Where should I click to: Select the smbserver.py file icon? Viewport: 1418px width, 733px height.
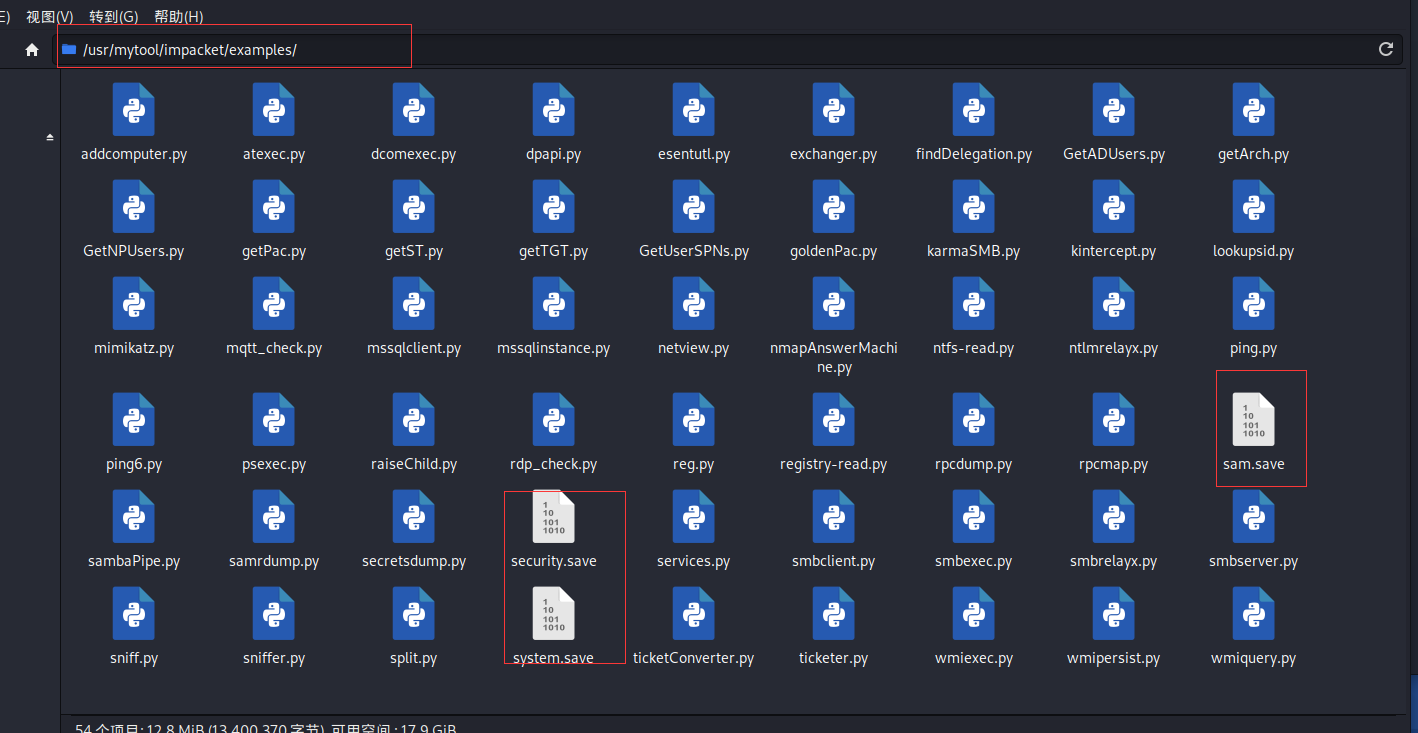(x=1254, y=517)
